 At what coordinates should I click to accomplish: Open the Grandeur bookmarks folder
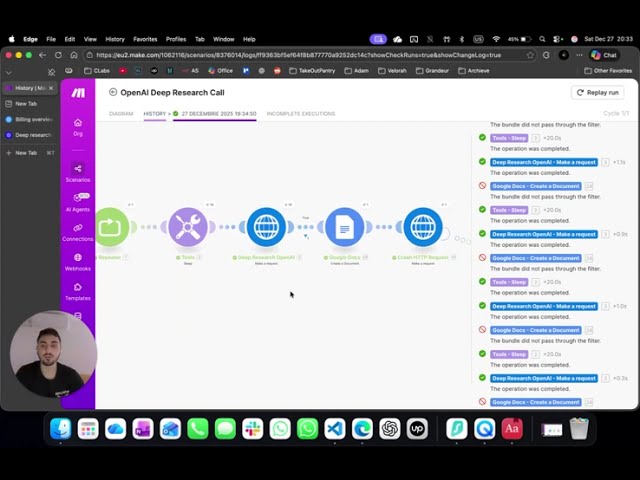pos(432,71)
